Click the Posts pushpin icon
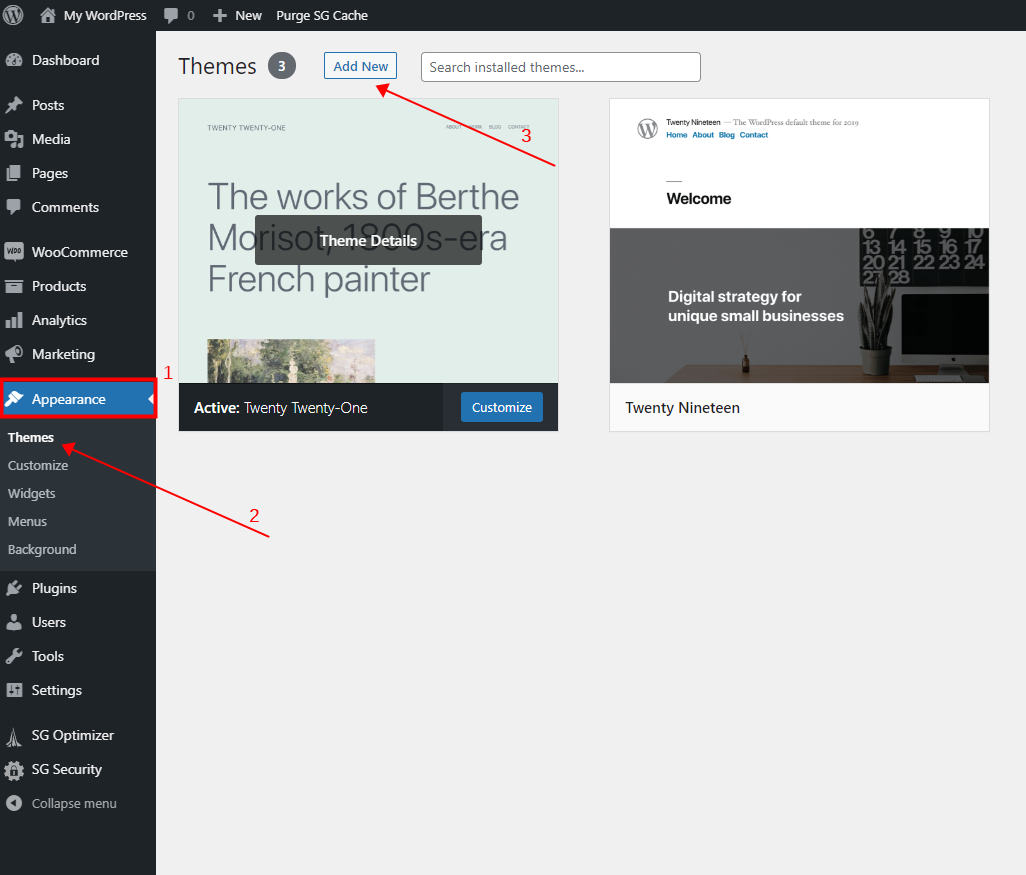The image size is (1026, 875). coord(14,105)
